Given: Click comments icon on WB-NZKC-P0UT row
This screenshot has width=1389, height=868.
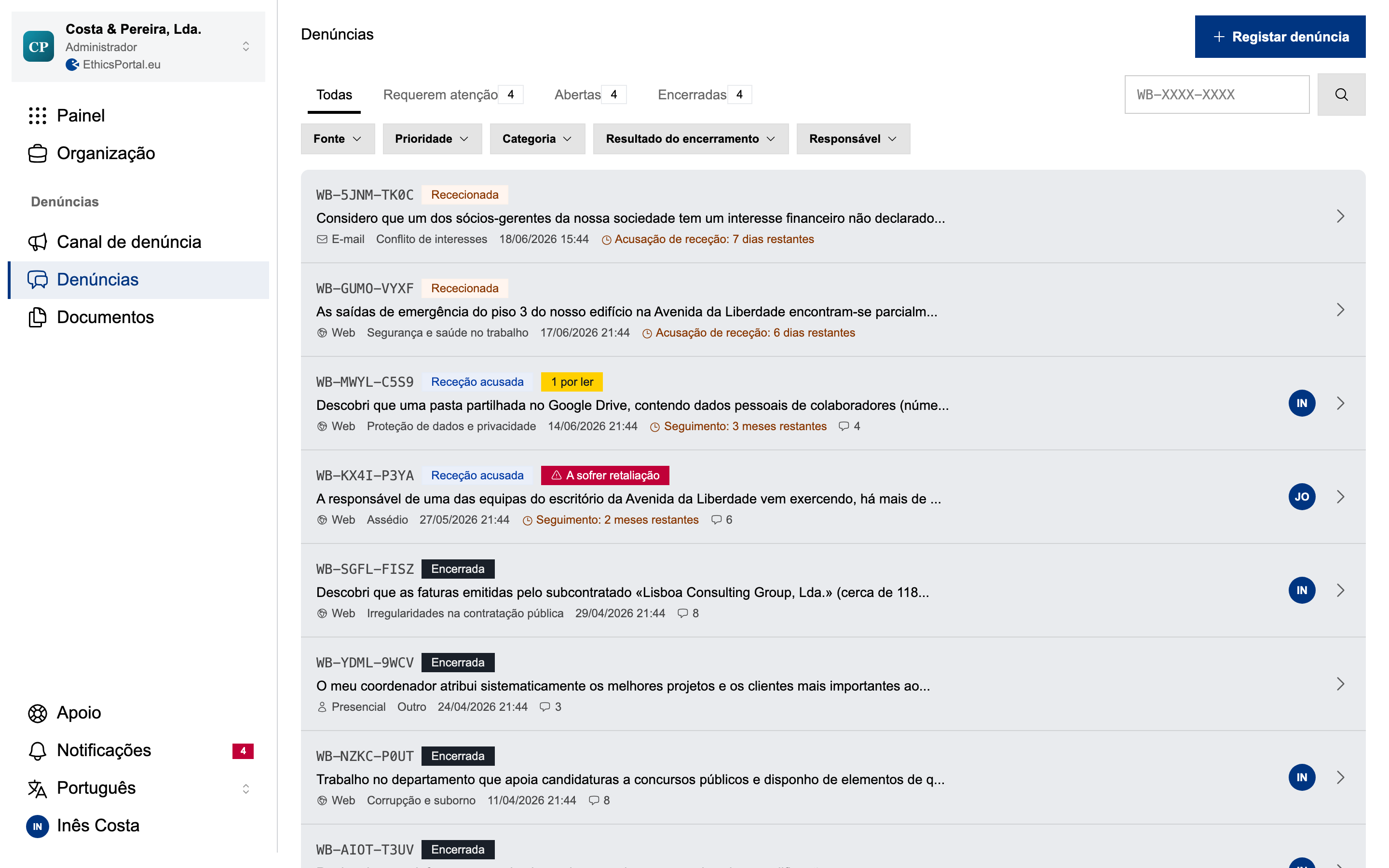Looking at the screenshot, I should point(594,800).
